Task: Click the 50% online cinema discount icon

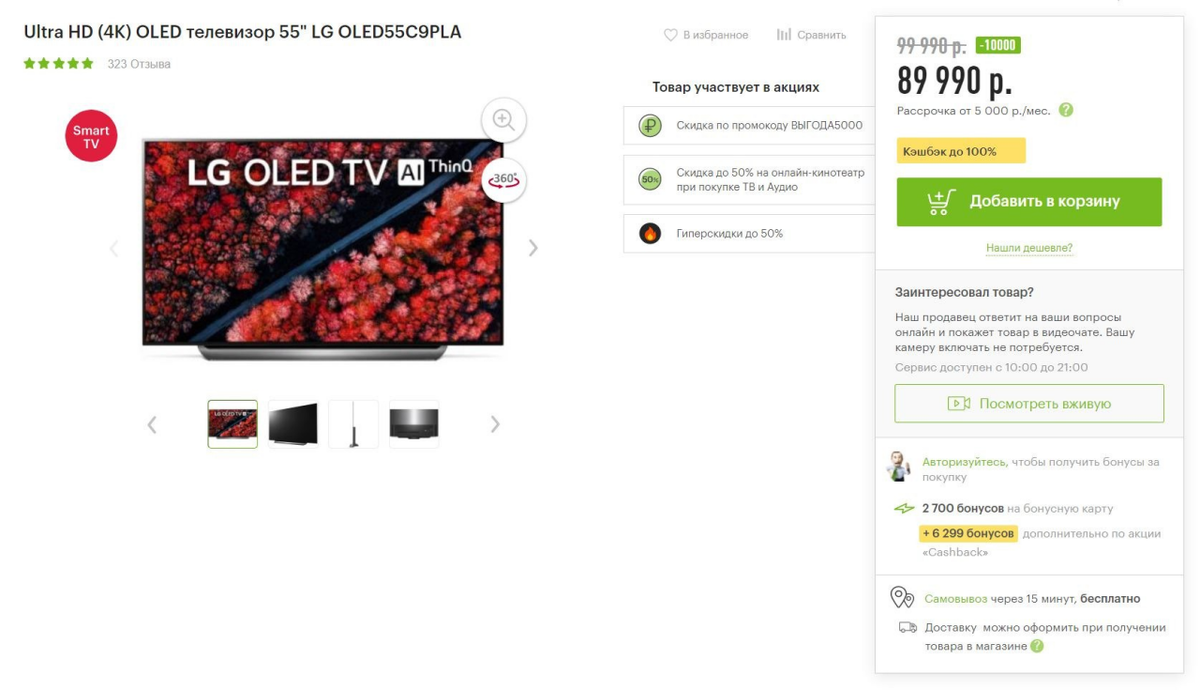Action: (650, 180)
